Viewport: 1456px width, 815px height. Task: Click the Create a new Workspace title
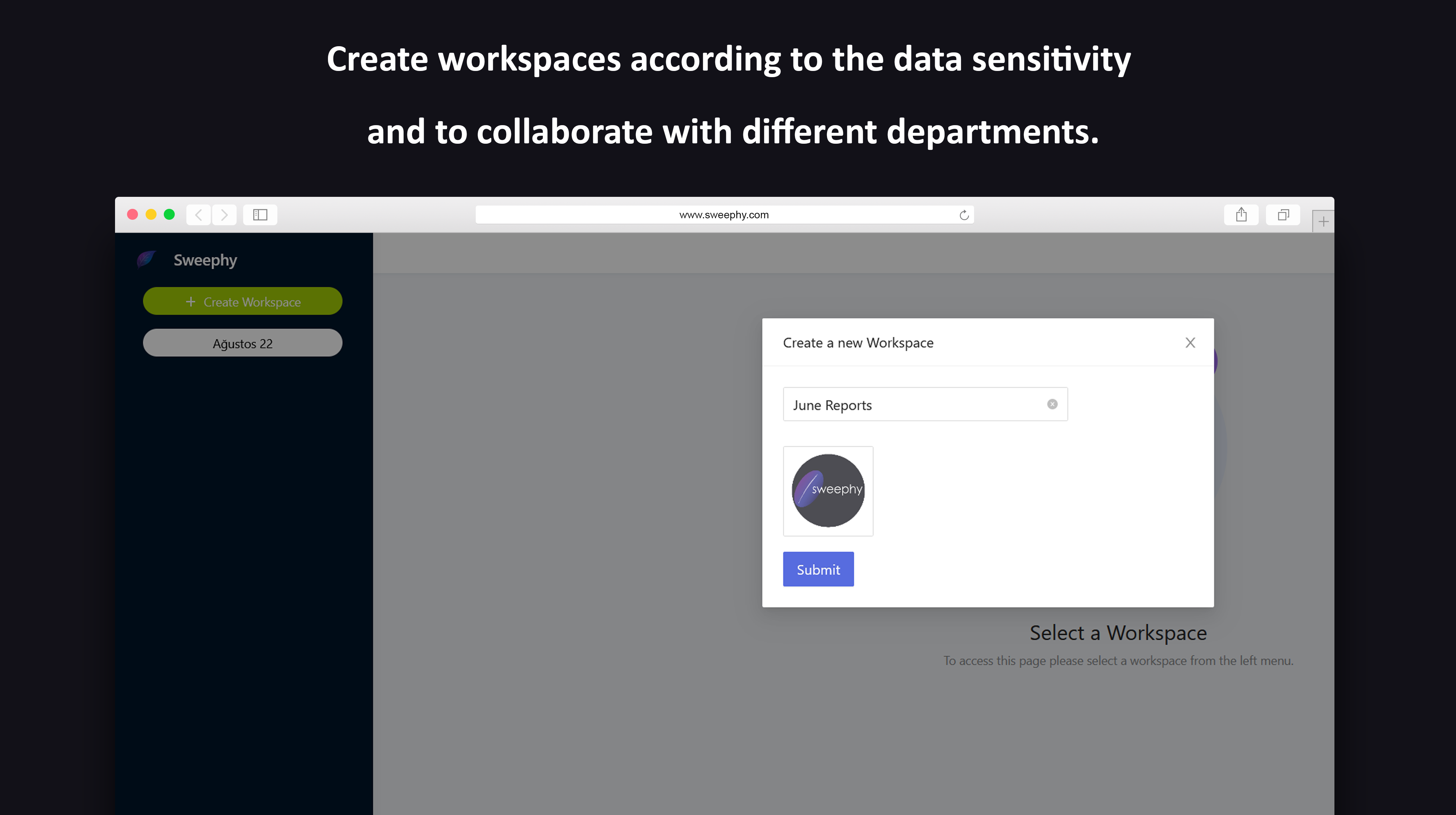point(858,343)
